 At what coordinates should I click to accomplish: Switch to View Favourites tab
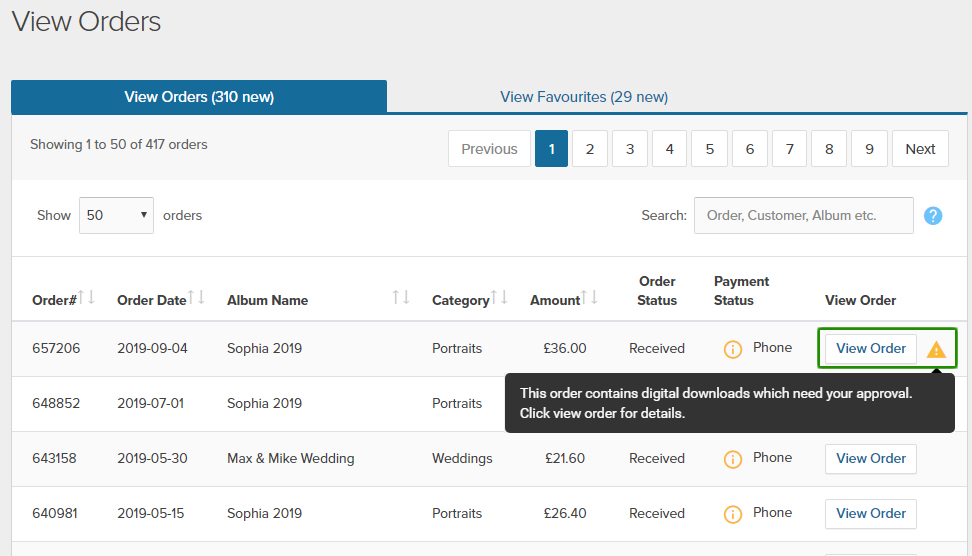[584, 97]
